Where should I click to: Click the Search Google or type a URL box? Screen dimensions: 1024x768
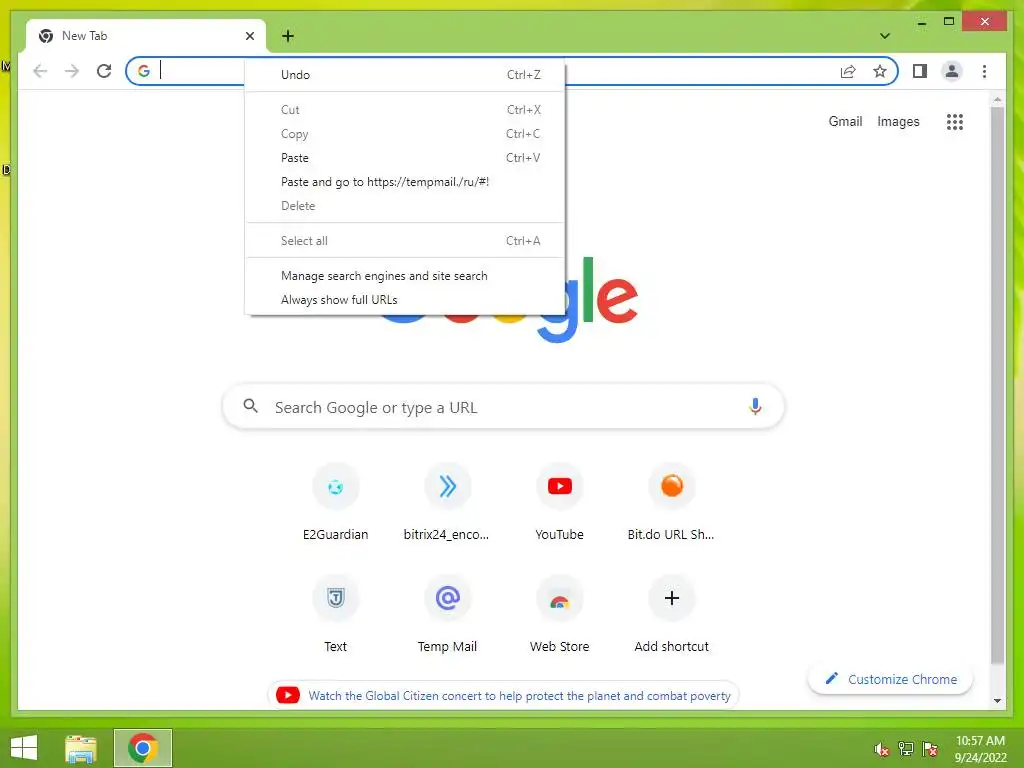point(504,407)
